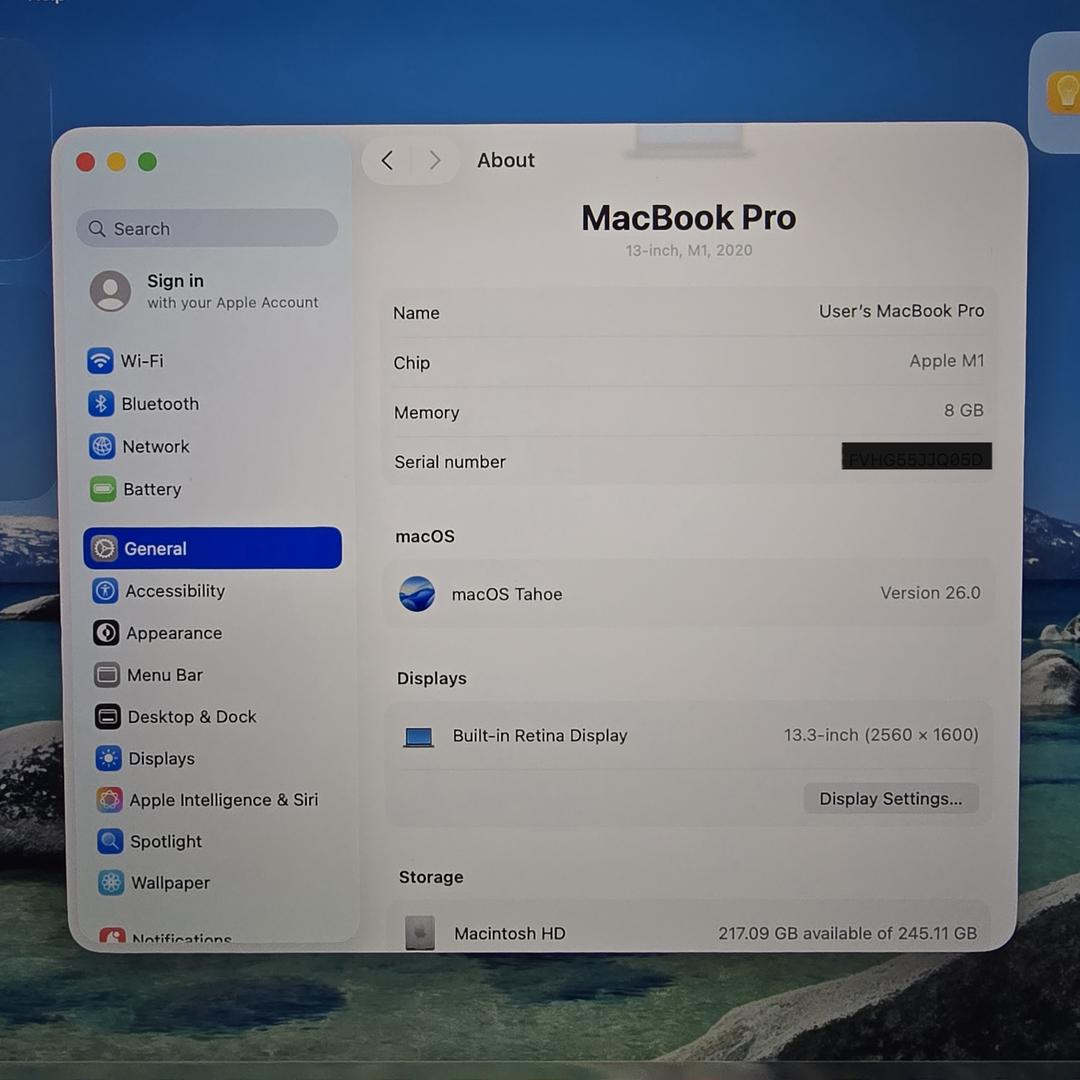1080x1080 pixels.
Task: Click the Menu Bar icon
Action: (x=107, y=675)
